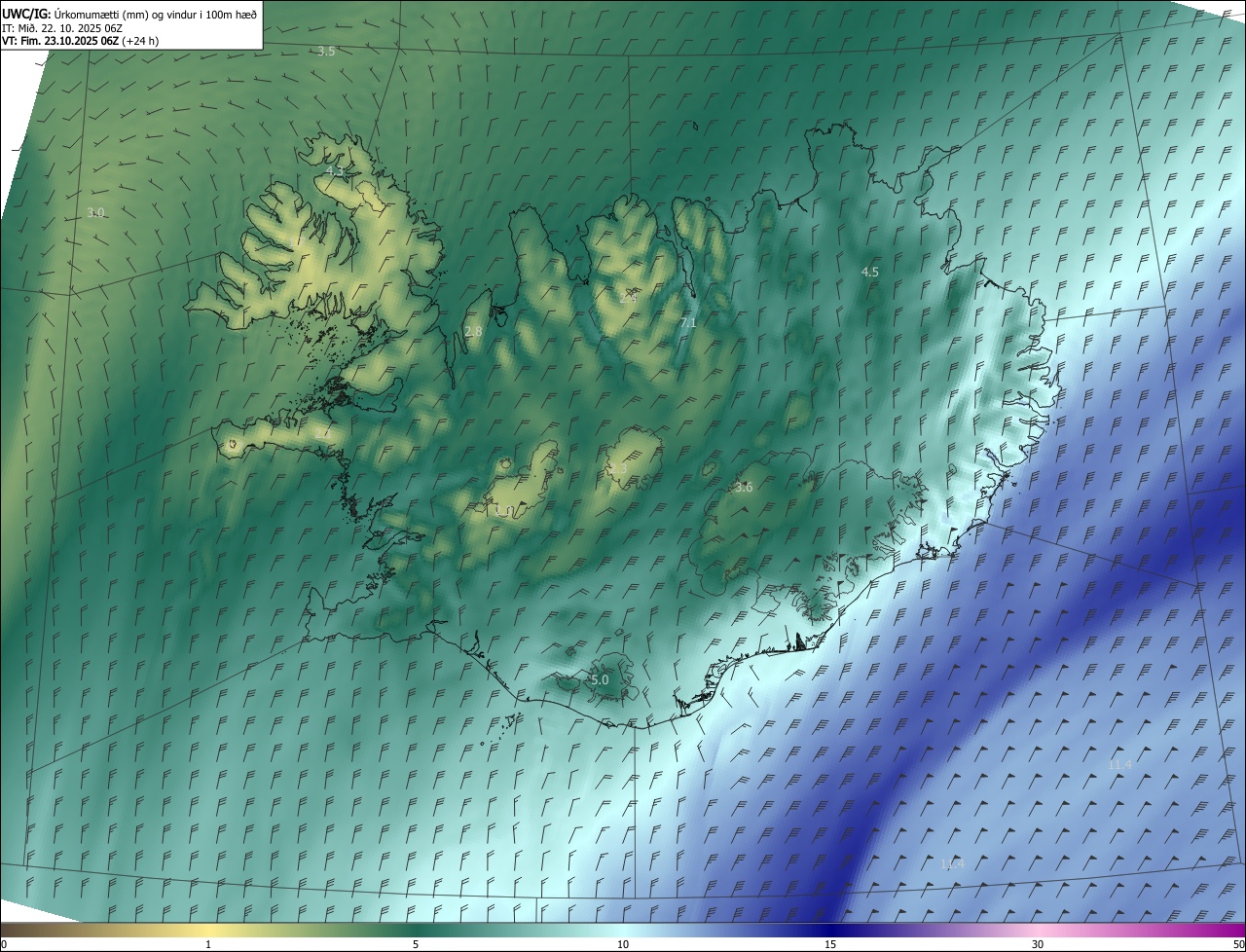Click the 5 tick on the color scale

[x=416, y=944]
